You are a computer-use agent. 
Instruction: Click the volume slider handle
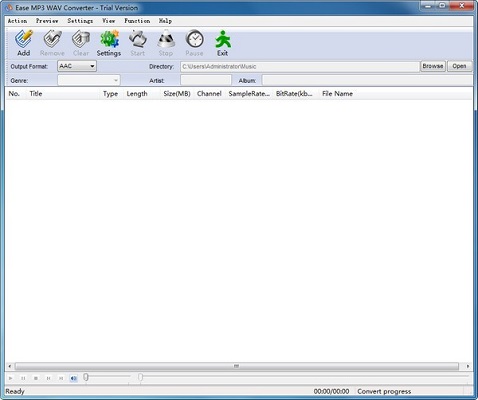(86, 377)
